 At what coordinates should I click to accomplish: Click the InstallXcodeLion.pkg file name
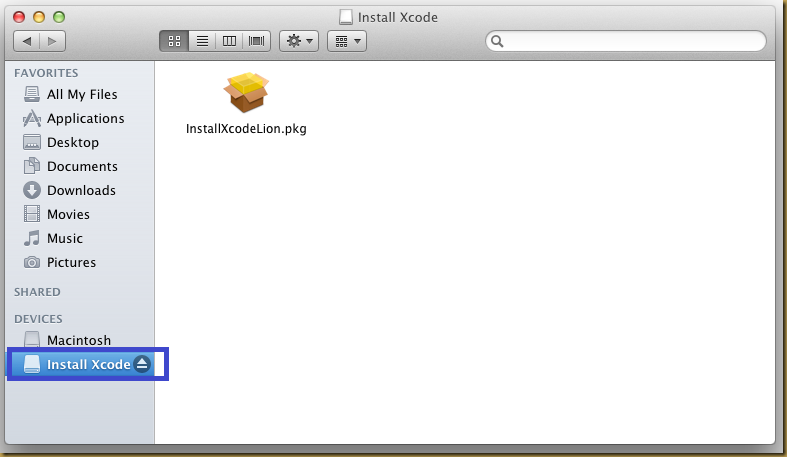tap(246, 129)
